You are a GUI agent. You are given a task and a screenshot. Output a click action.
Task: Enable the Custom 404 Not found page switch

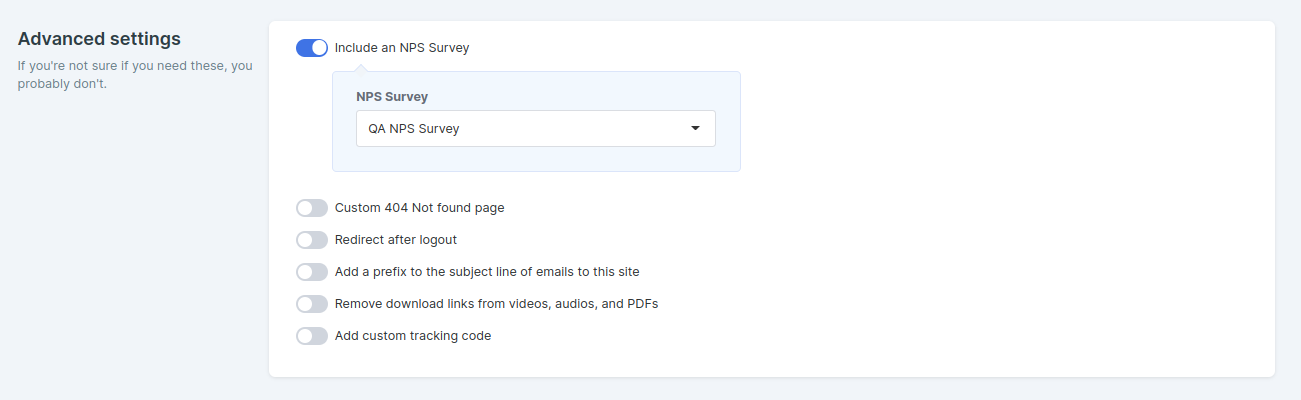(x=312, y=208)
